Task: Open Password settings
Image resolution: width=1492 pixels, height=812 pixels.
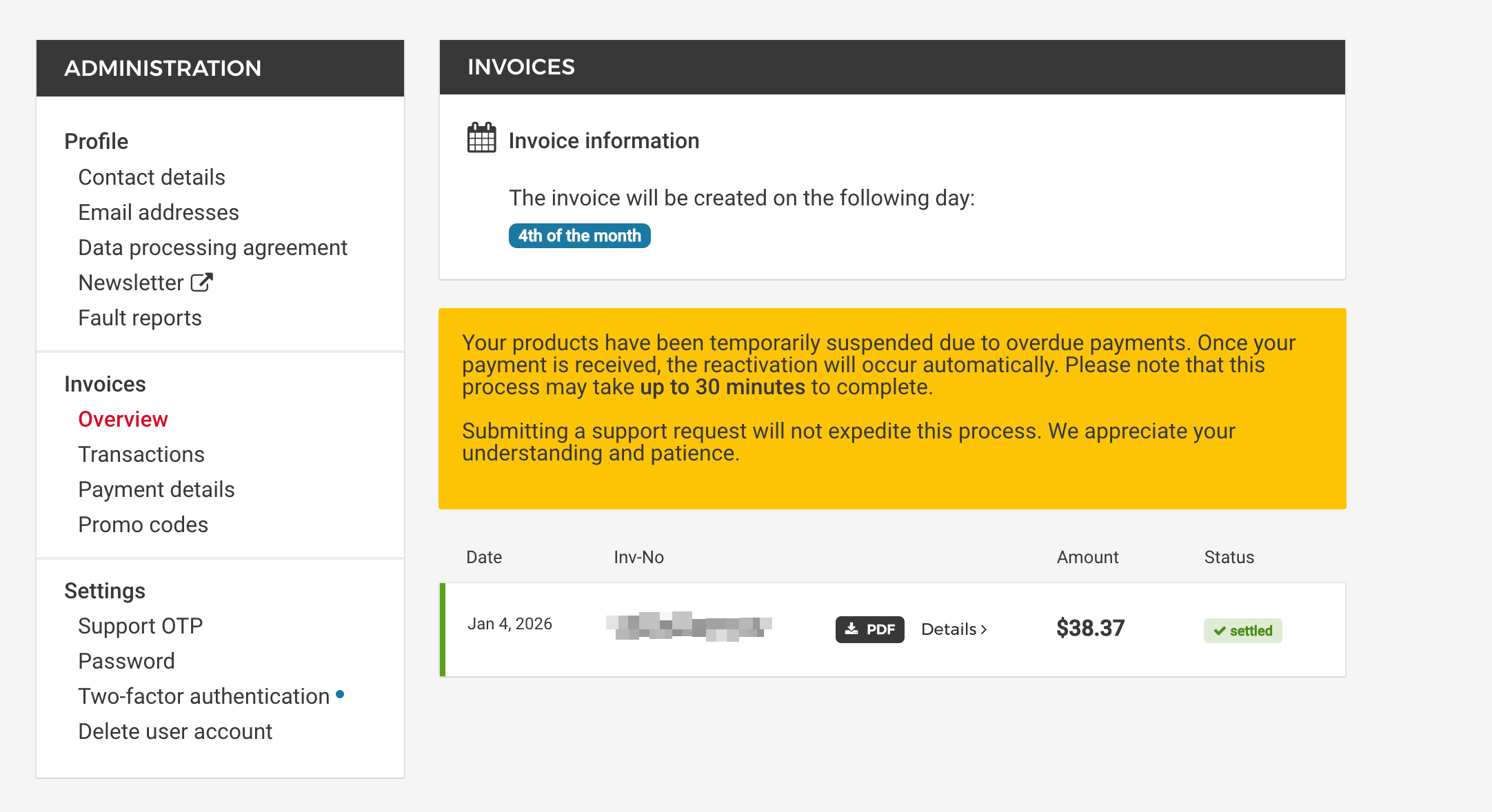Action: (x=126, y=661)
